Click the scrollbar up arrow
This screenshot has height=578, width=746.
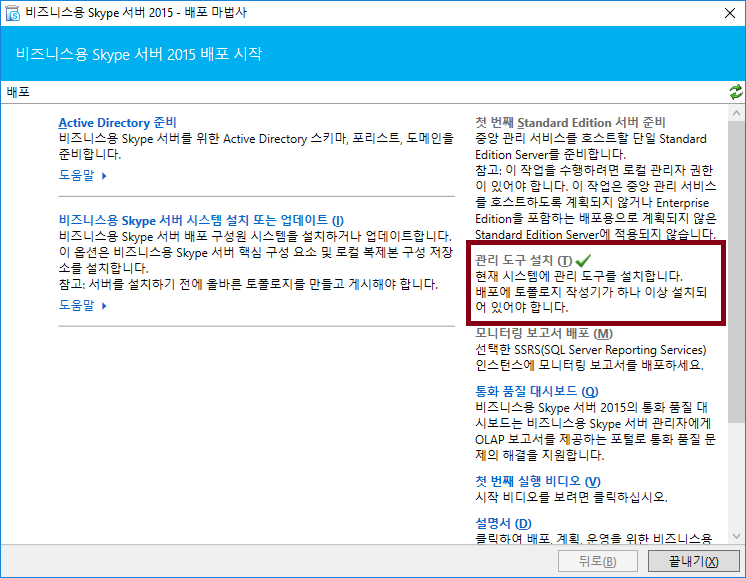click(x=736, y=113)
